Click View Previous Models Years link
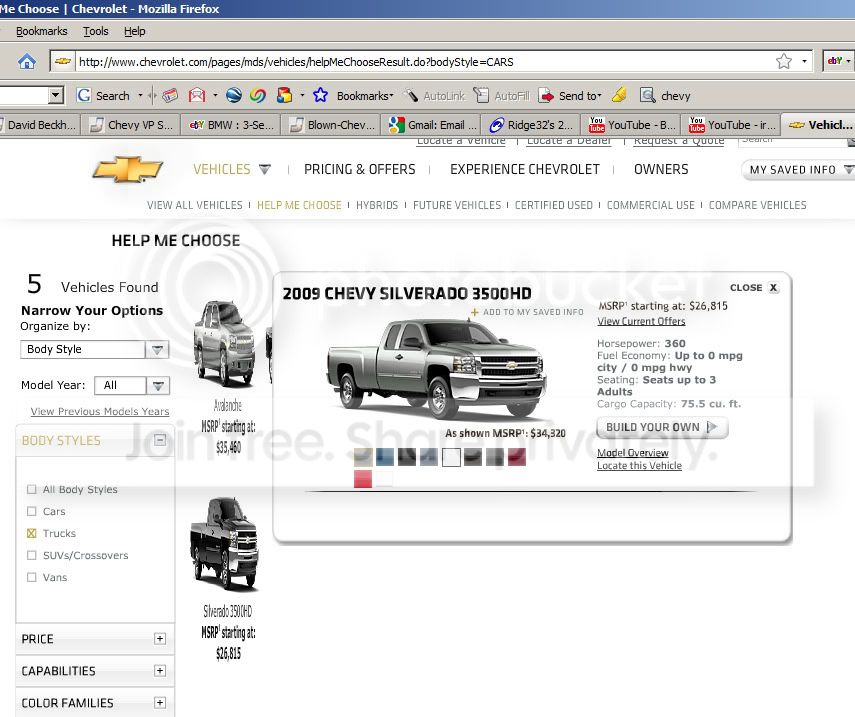This screenshot has height=717, width=855. [x=100, y=412]
